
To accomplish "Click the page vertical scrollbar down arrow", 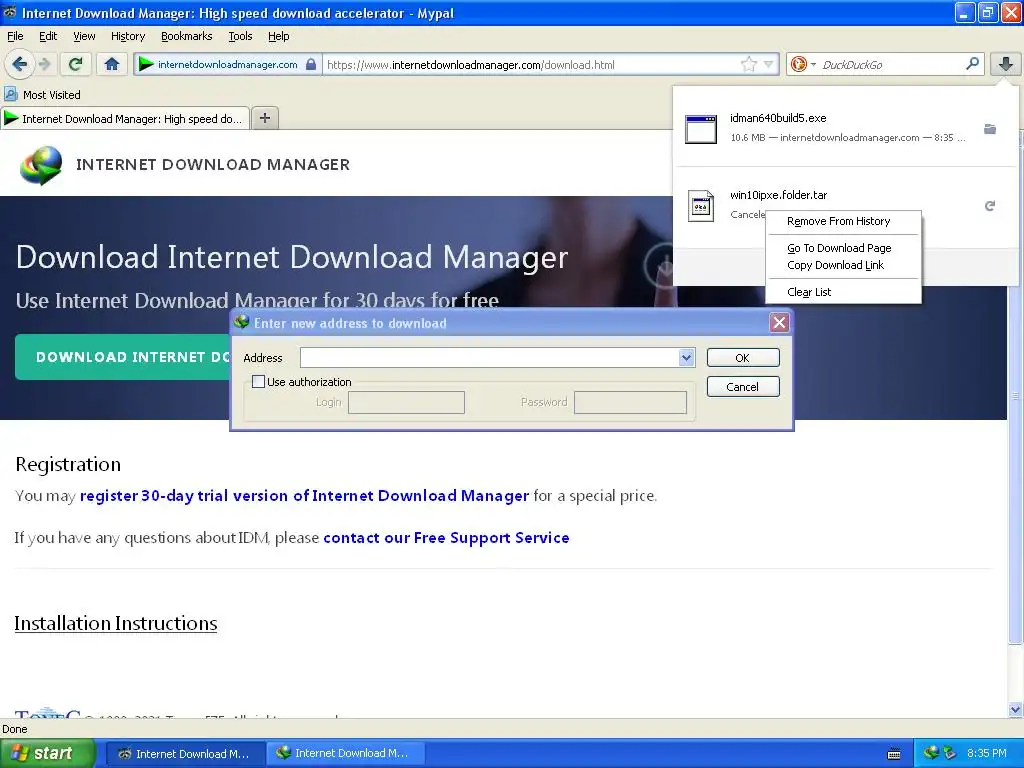I will 1015,710.
